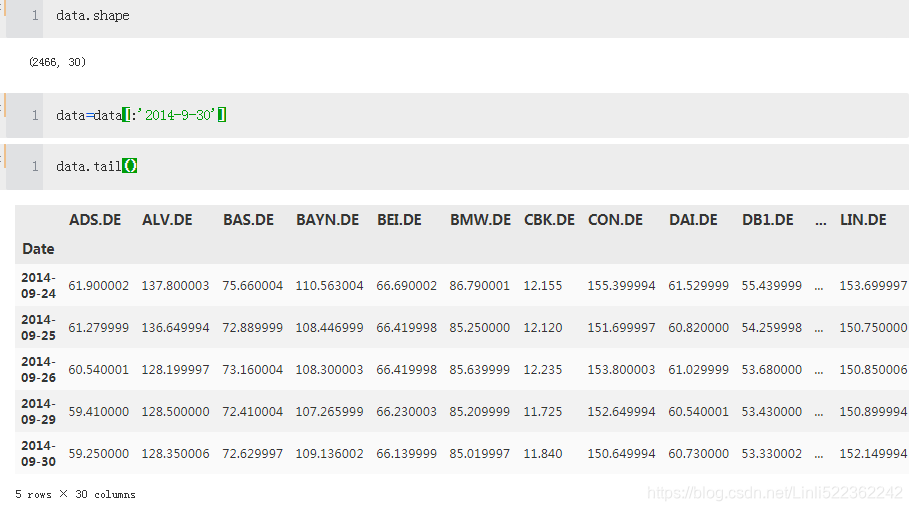Click the CON.DE column header

click(x=615, y=220)
